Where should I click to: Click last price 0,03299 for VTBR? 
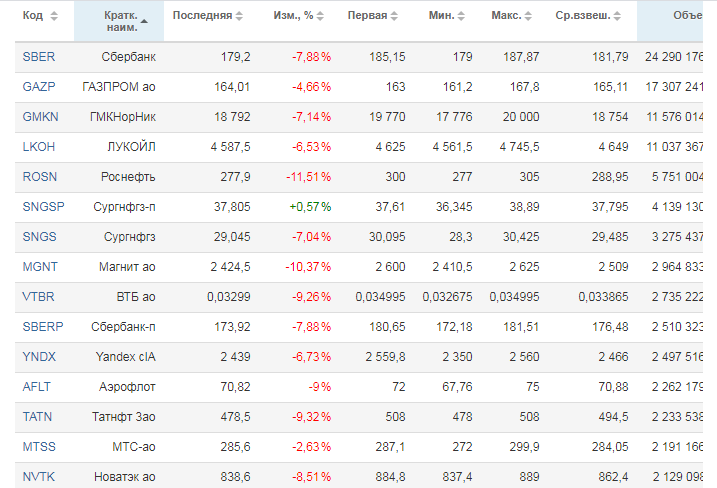[x=229, y=297]
